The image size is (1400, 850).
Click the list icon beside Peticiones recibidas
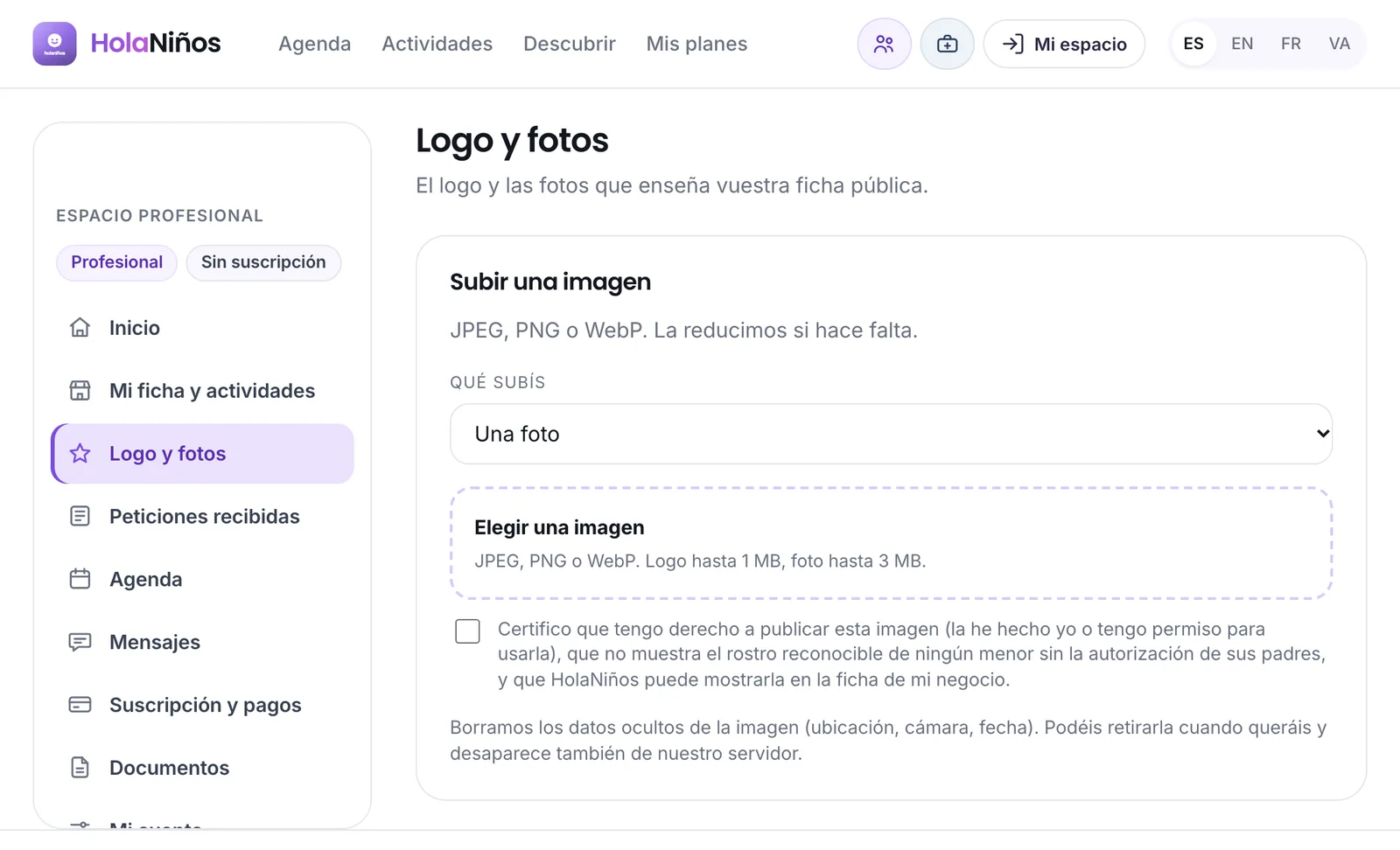pos(80,517)
